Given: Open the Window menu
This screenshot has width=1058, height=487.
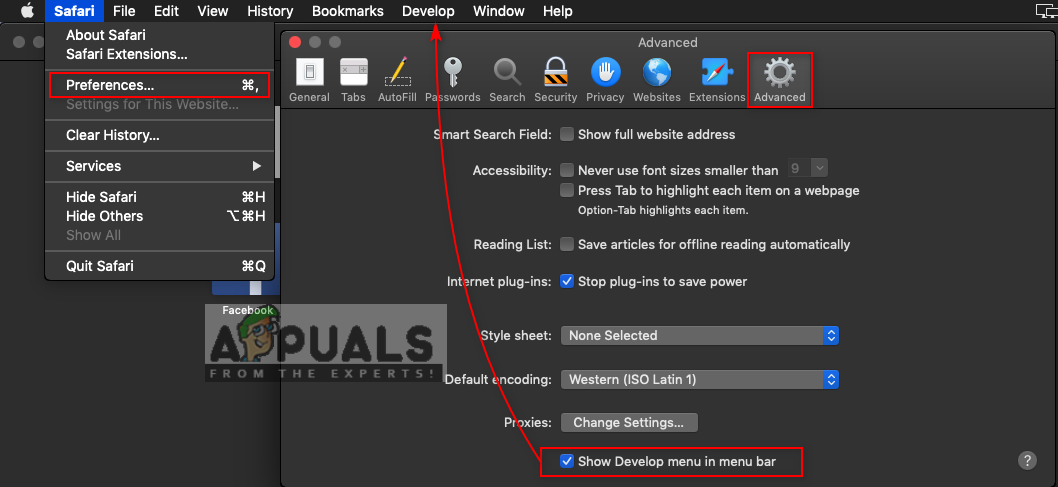Looking at the screenshot, I should pyautogui.click(x=499, y=11).
